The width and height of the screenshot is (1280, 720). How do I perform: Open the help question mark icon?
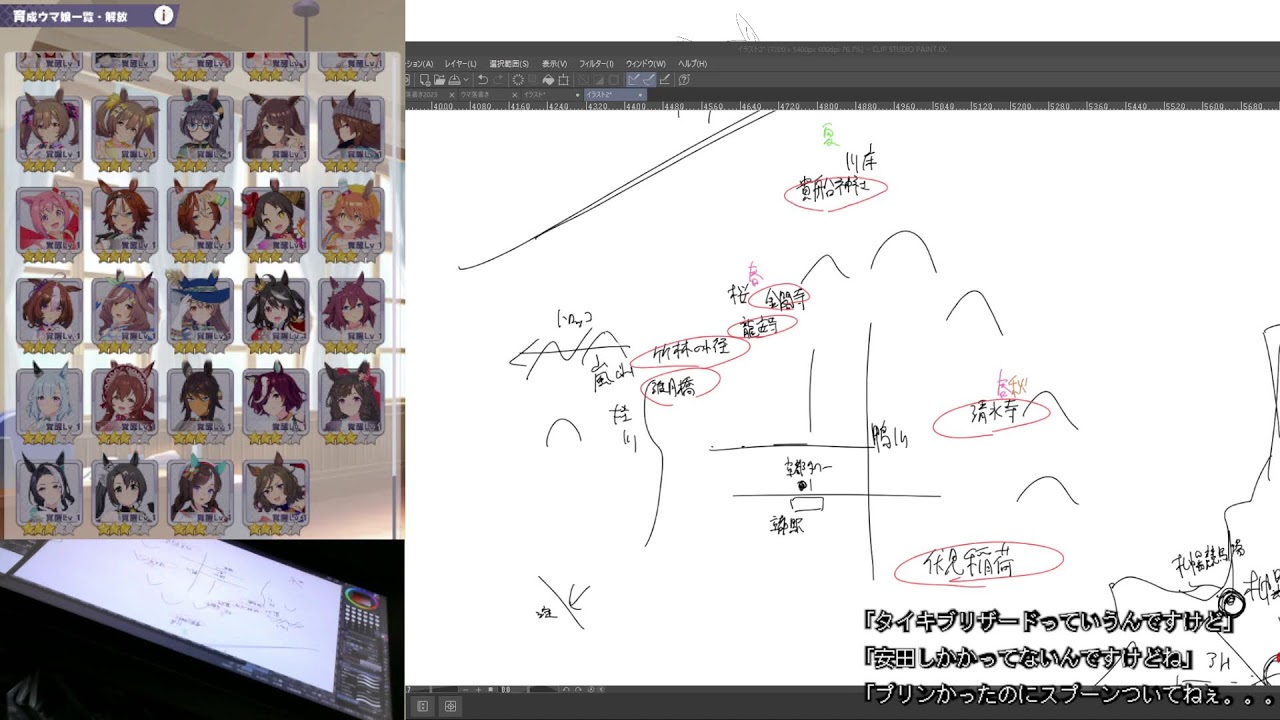(x=684, y=80)
